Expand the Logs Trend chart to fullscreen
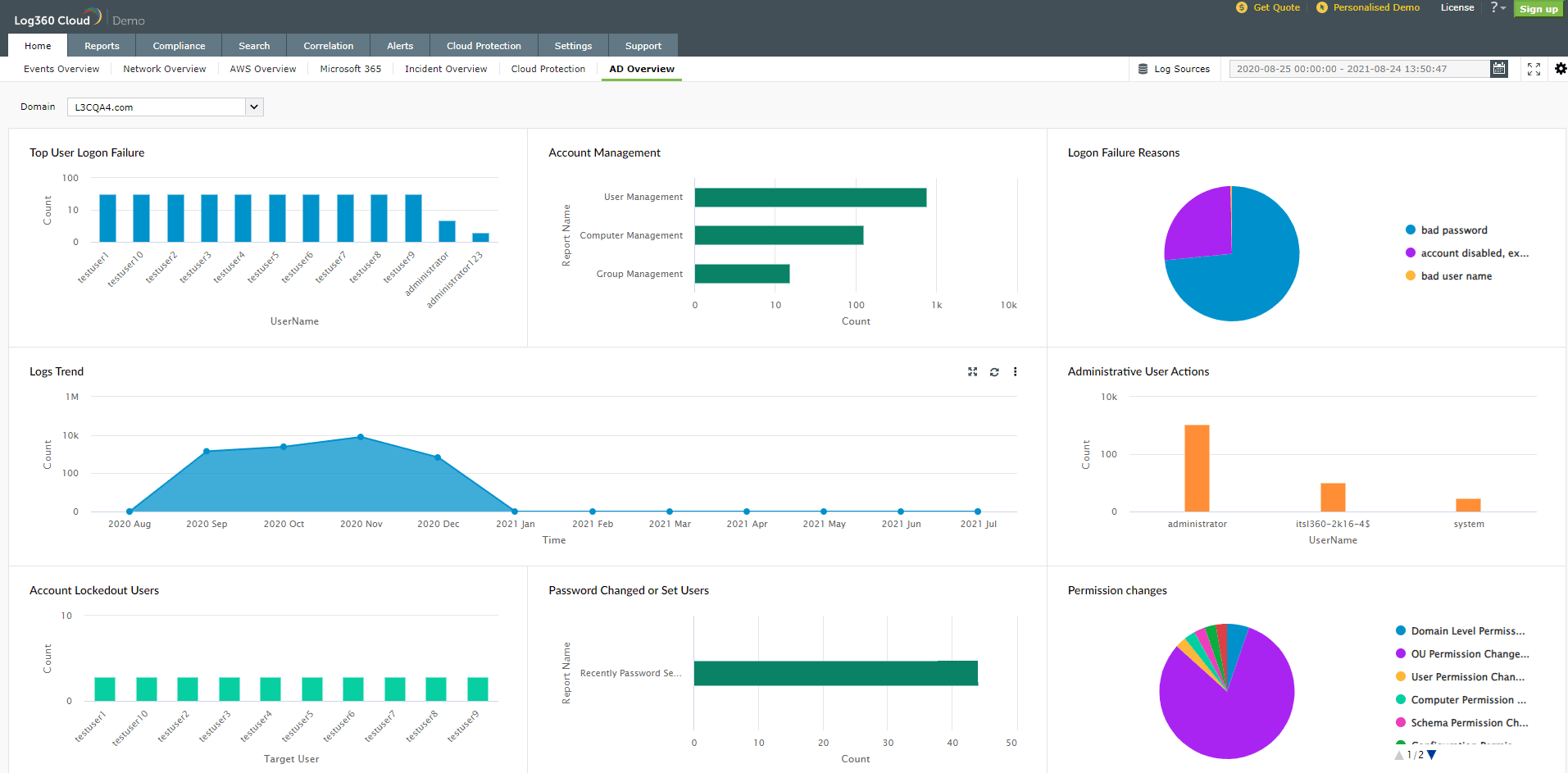 coord(972,371)
